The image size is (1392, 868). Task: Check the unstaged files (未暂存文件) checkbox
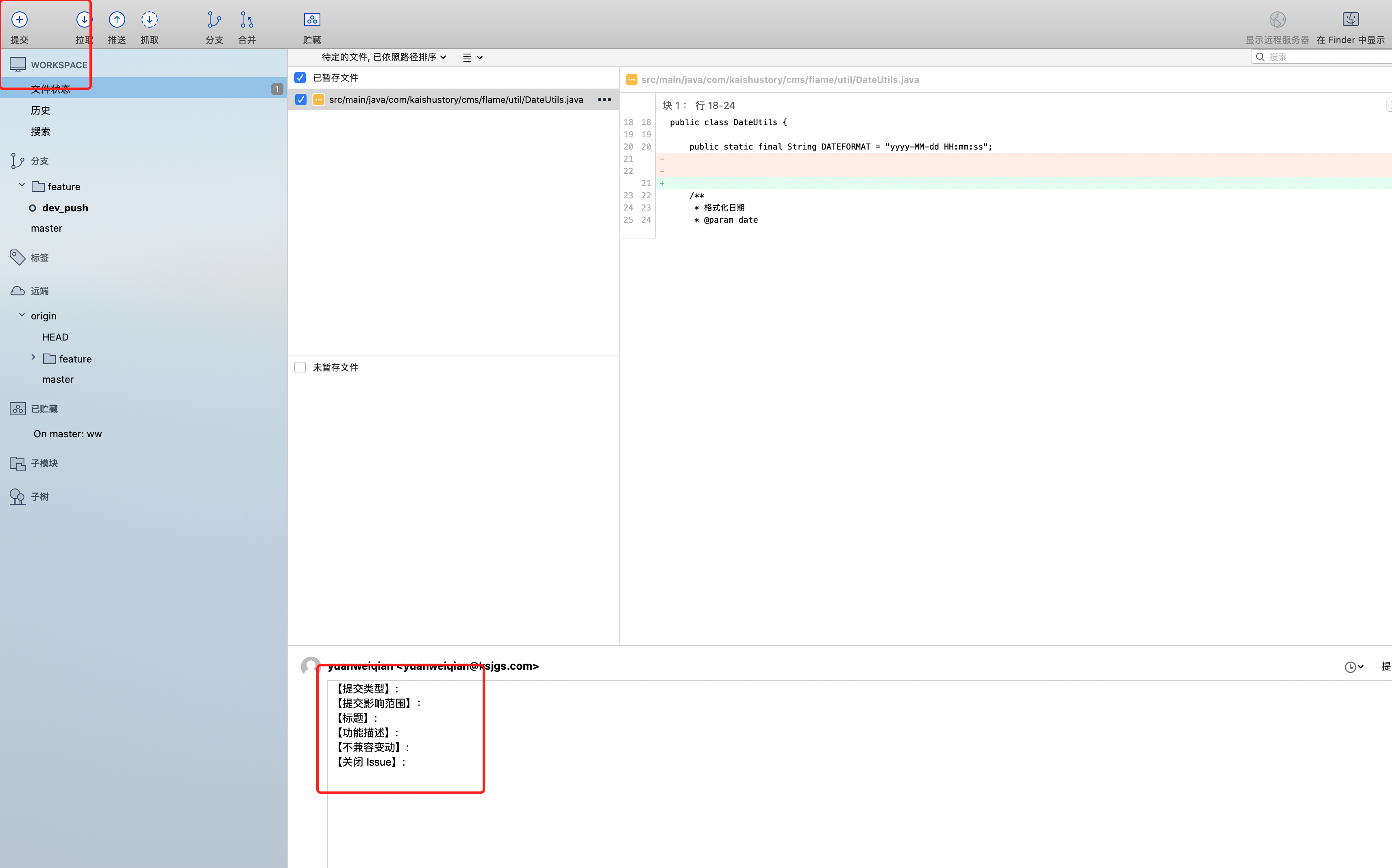(300, 367)
